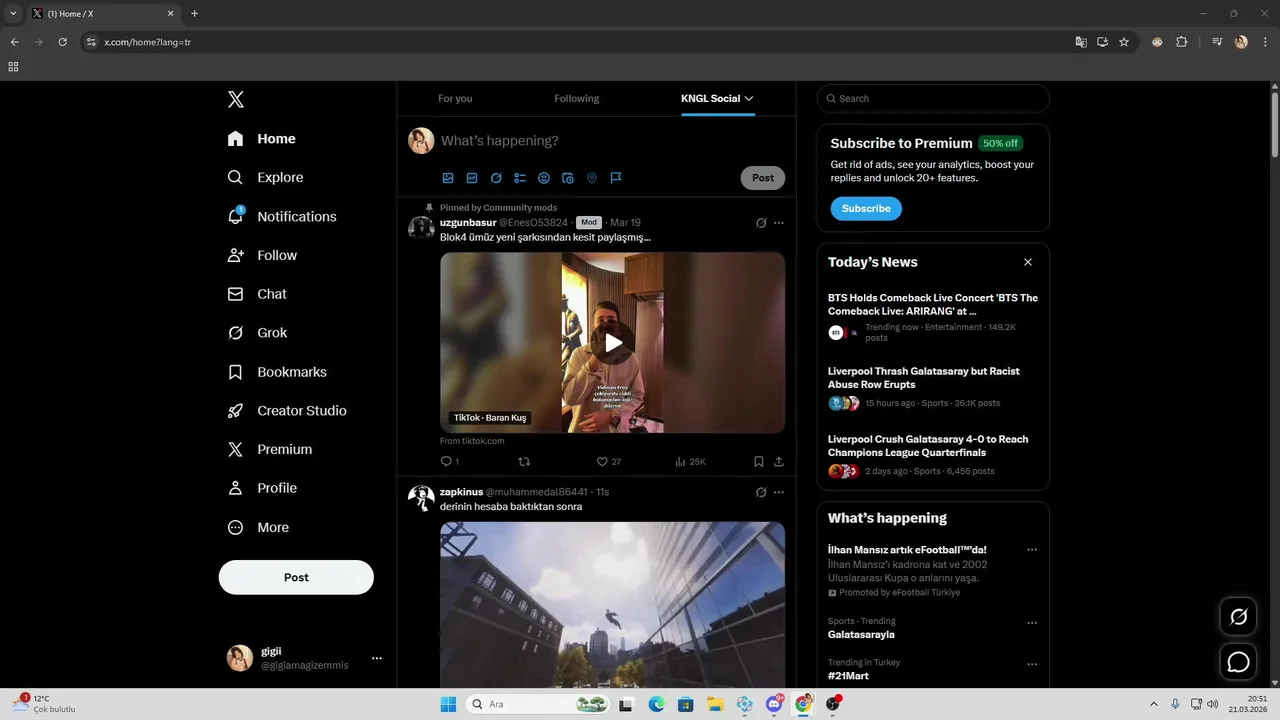
Task: Open more options on uzgunbasur post
Action: click(x=779, y=223)
